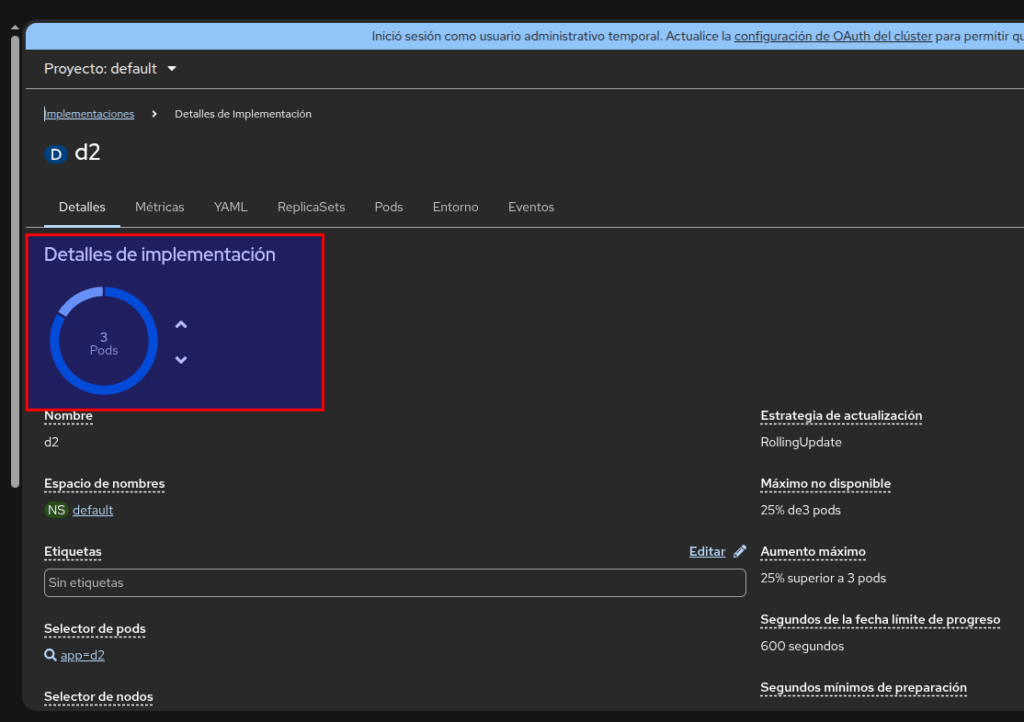Click the green NS namespace badge
Image resolution: width=1024 pixels, height=722 pixels.
(x=56, y=510)
